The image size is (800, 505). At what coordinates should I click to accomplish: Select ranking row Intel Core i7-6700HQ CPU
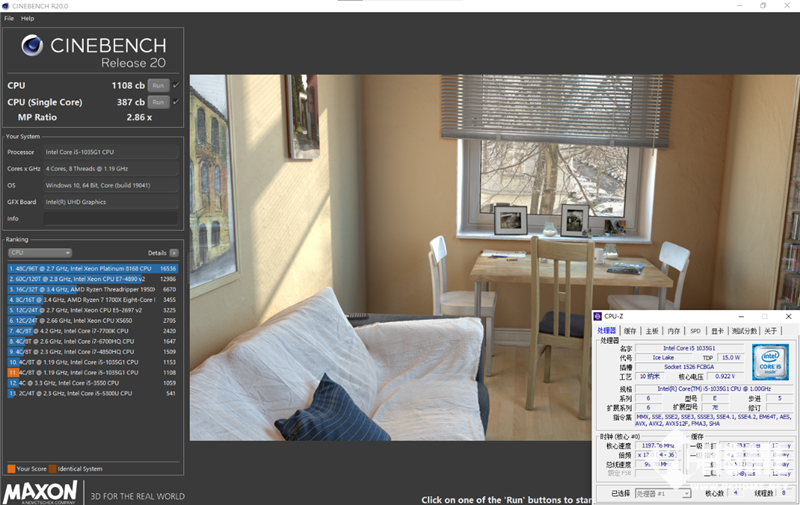92,341
